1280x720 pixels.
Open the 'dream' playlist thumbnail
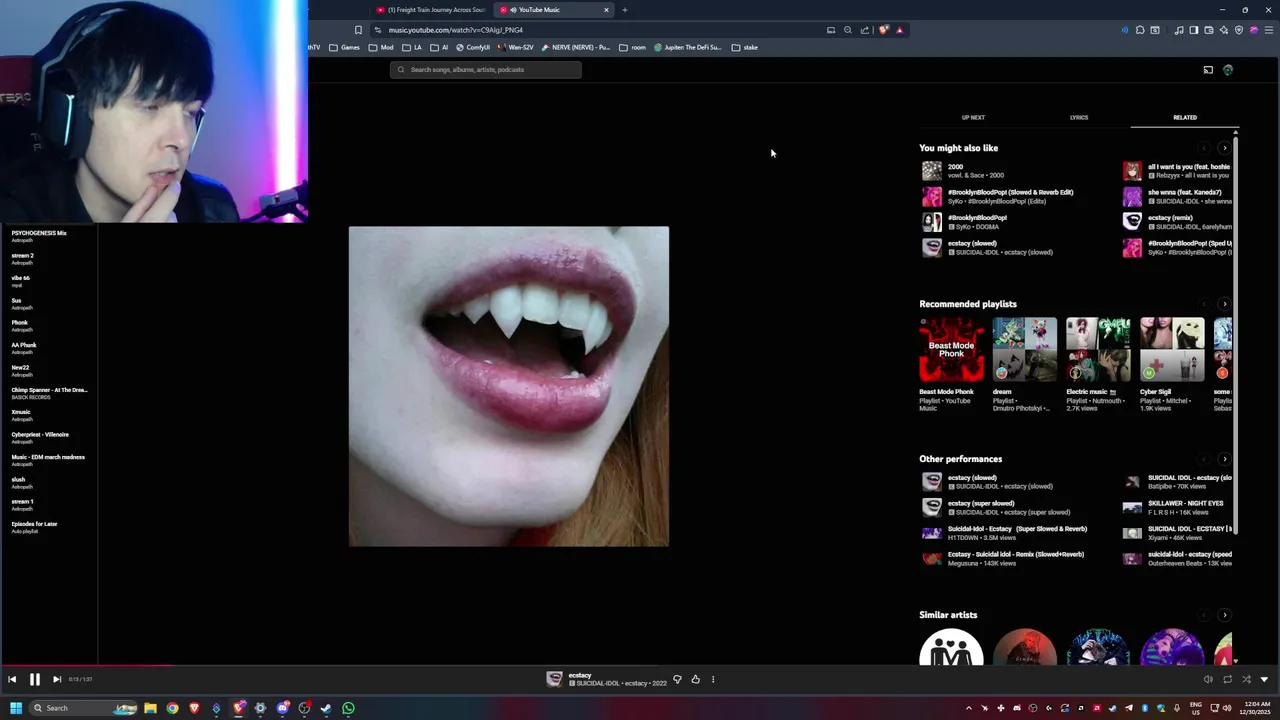click(1025, 350)
